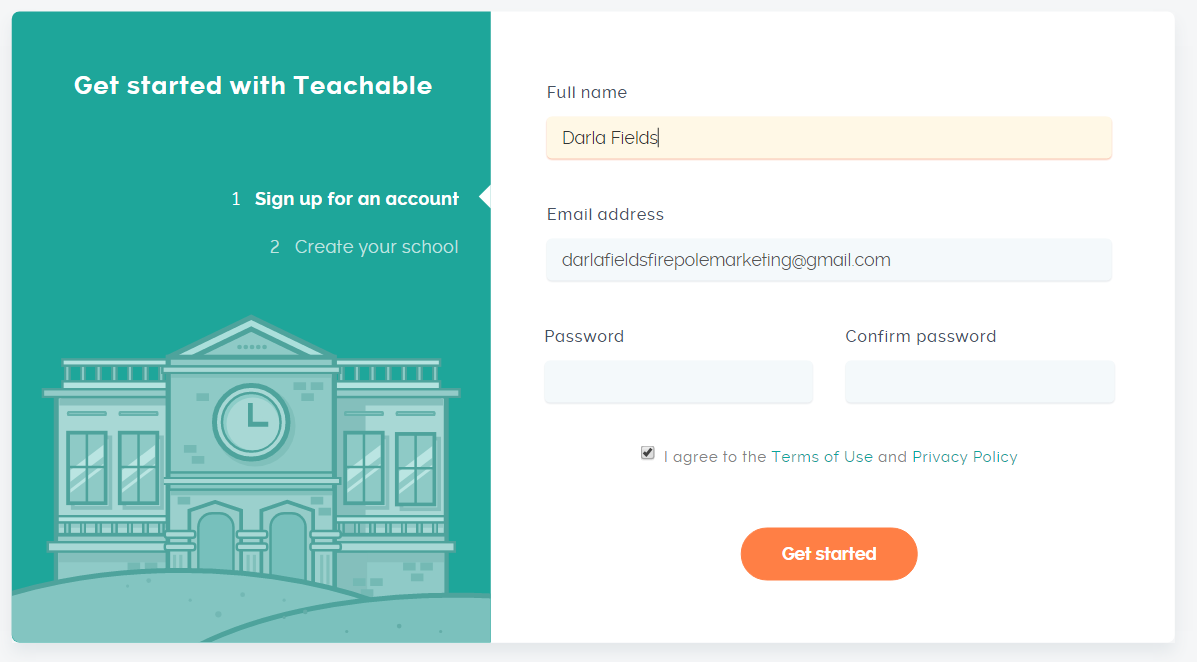Select step 1 Sign up for an account
The width and height of the screenshot is (1197, 662).
345,199
